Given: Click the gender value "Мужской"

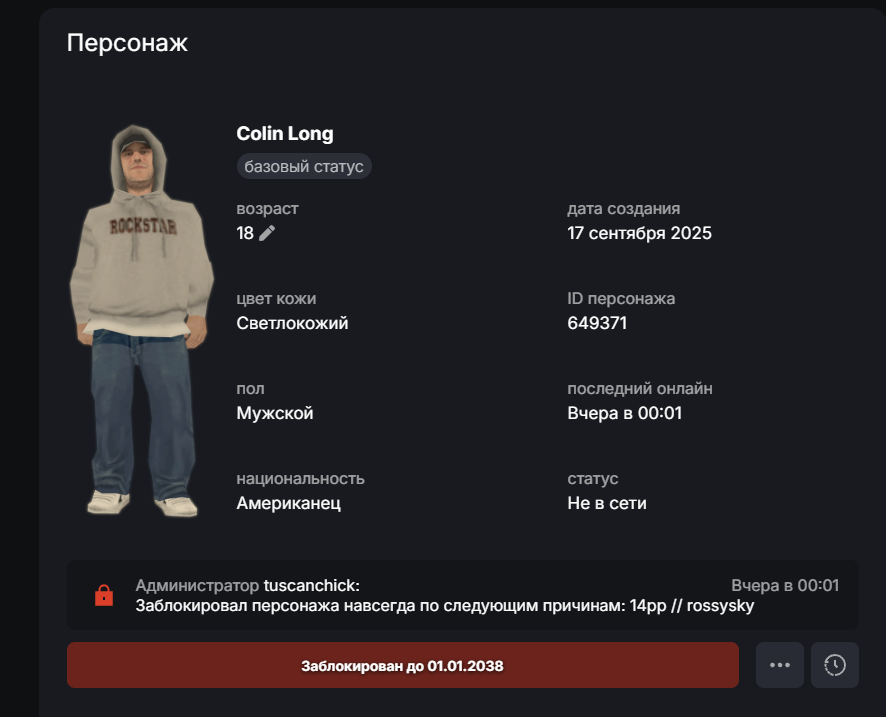Looking at the screenshot, I should (x=275, y=413).
